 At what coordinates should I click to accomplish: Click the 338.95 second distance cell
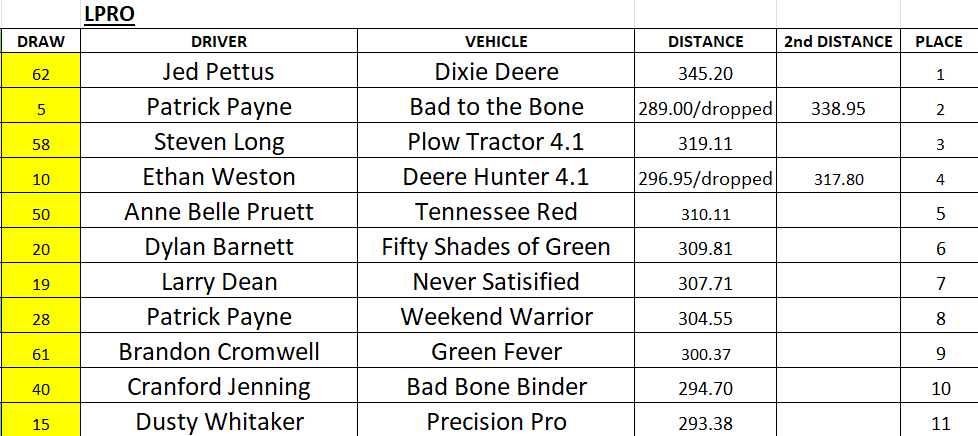tap(838, 109)
